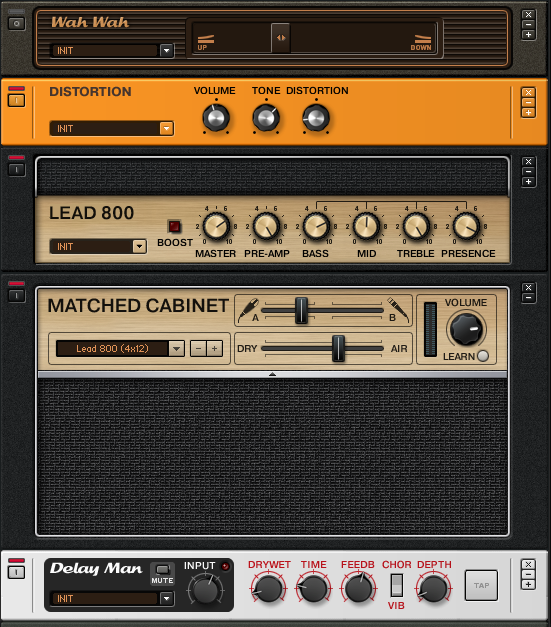Click the Delay Man DEPTH knob

coord(434,588)
